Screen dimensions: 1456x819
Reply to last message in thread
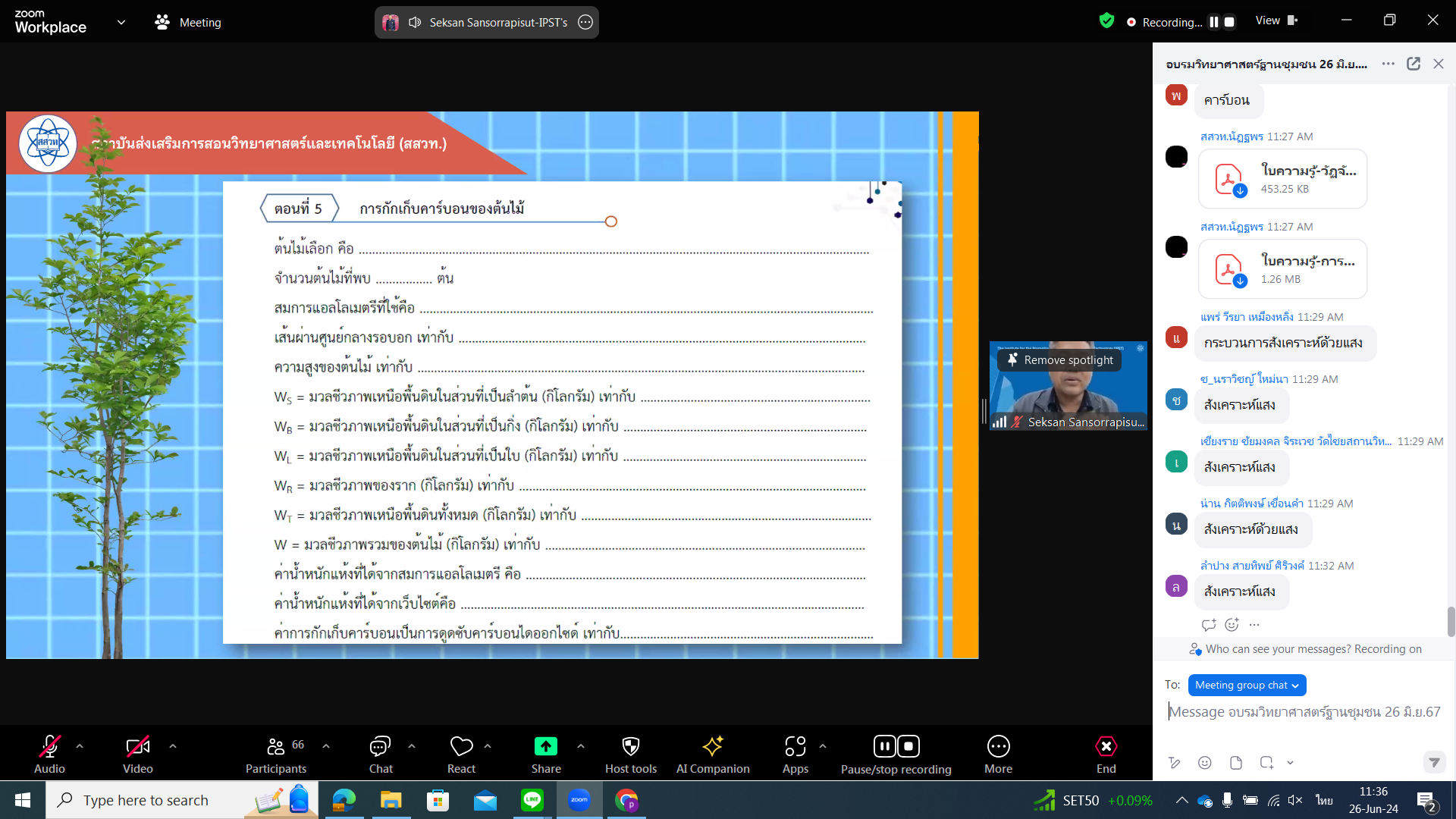click(x=1209, y=625)
